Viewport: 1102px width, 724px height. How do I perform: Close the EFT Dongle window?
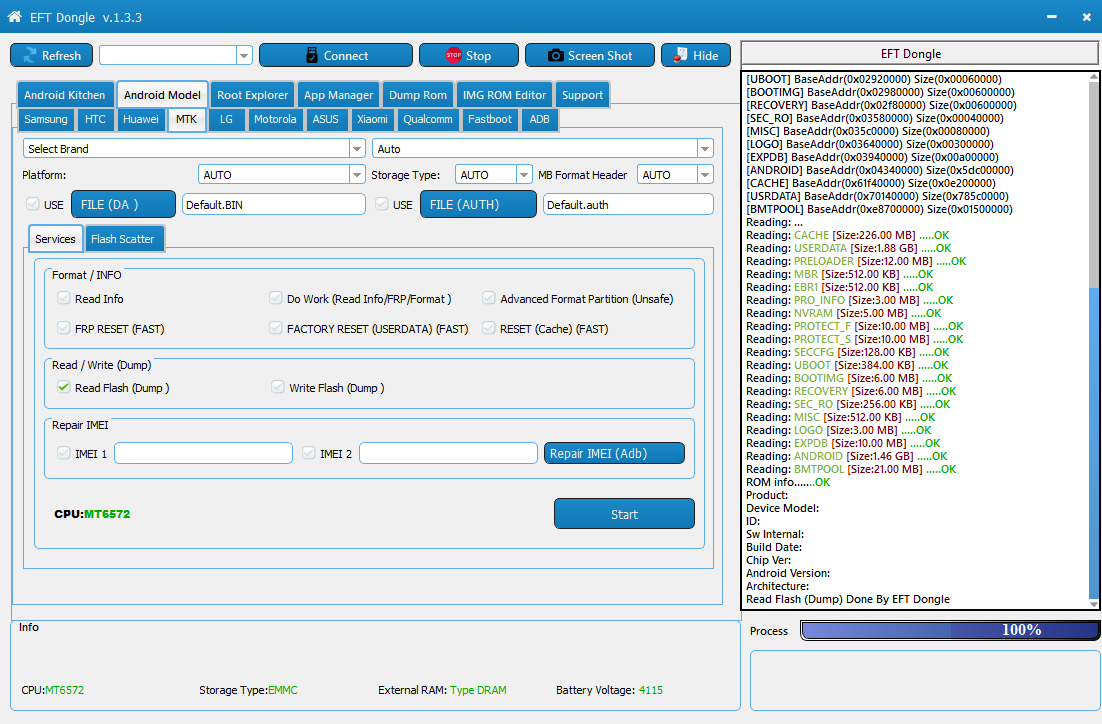tap(1087, 17)
